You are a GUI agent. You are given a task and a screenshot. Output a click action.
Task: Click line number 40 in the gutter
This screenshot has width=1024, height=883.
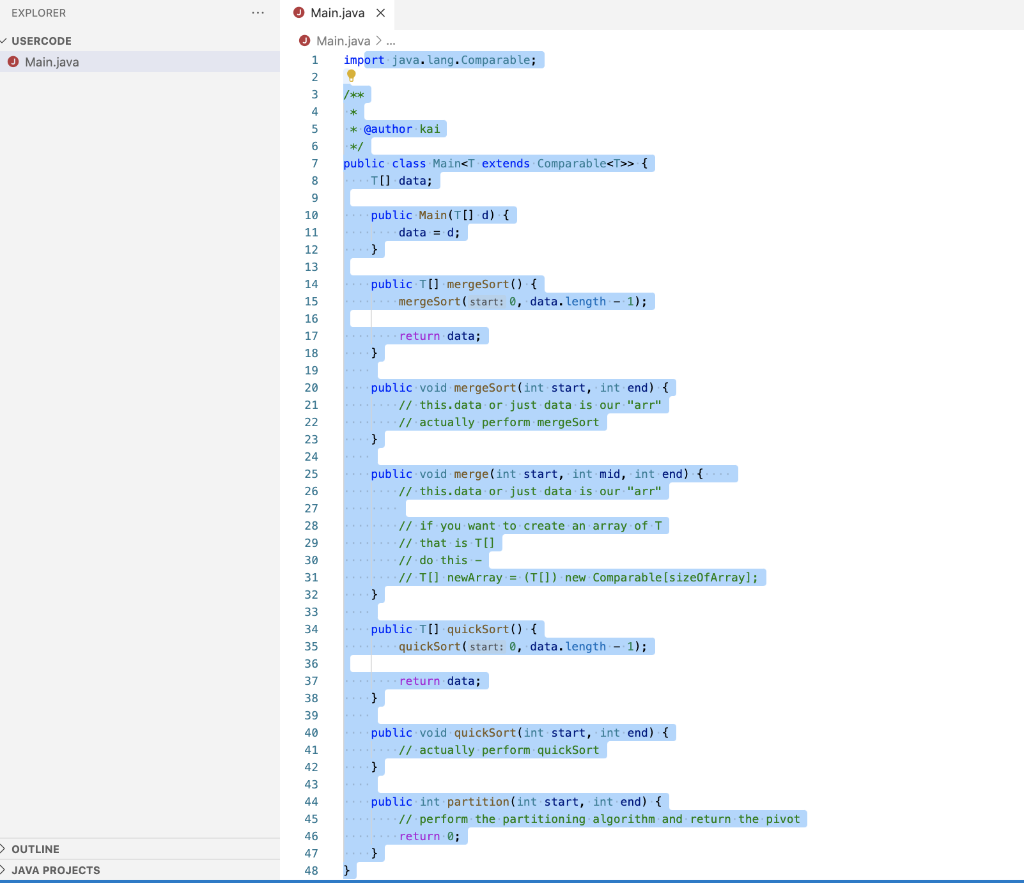(312, 733)
